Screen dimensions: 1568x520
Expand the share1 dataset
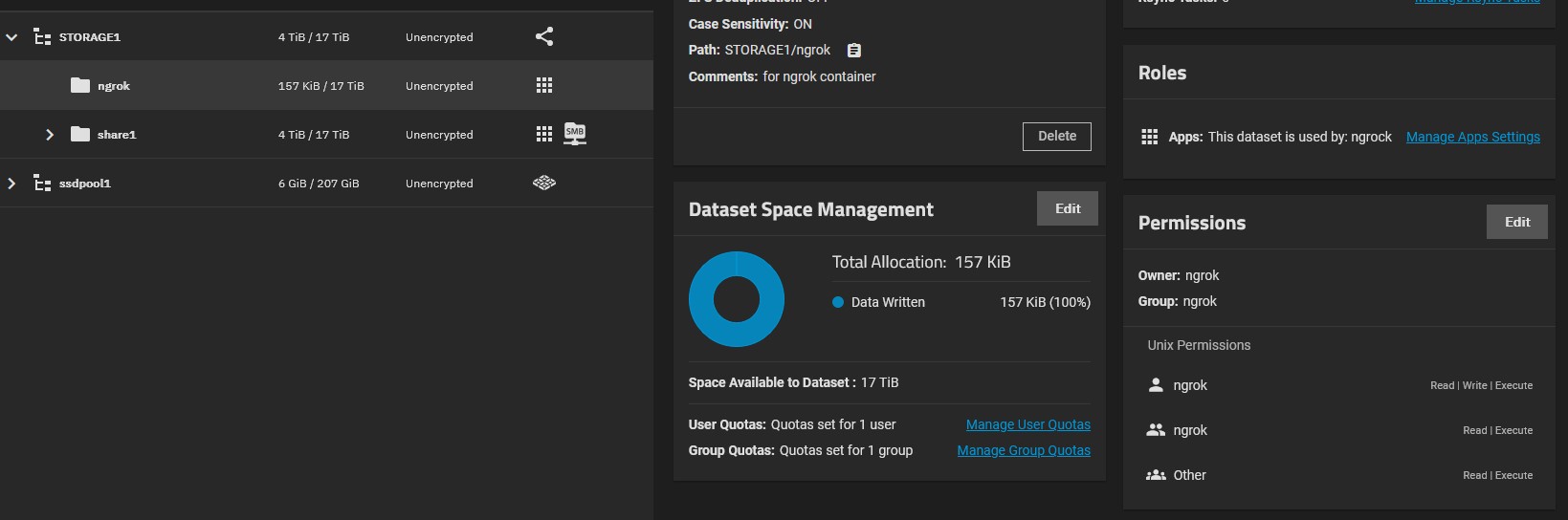pyautogui.click(x=50, y=135)
